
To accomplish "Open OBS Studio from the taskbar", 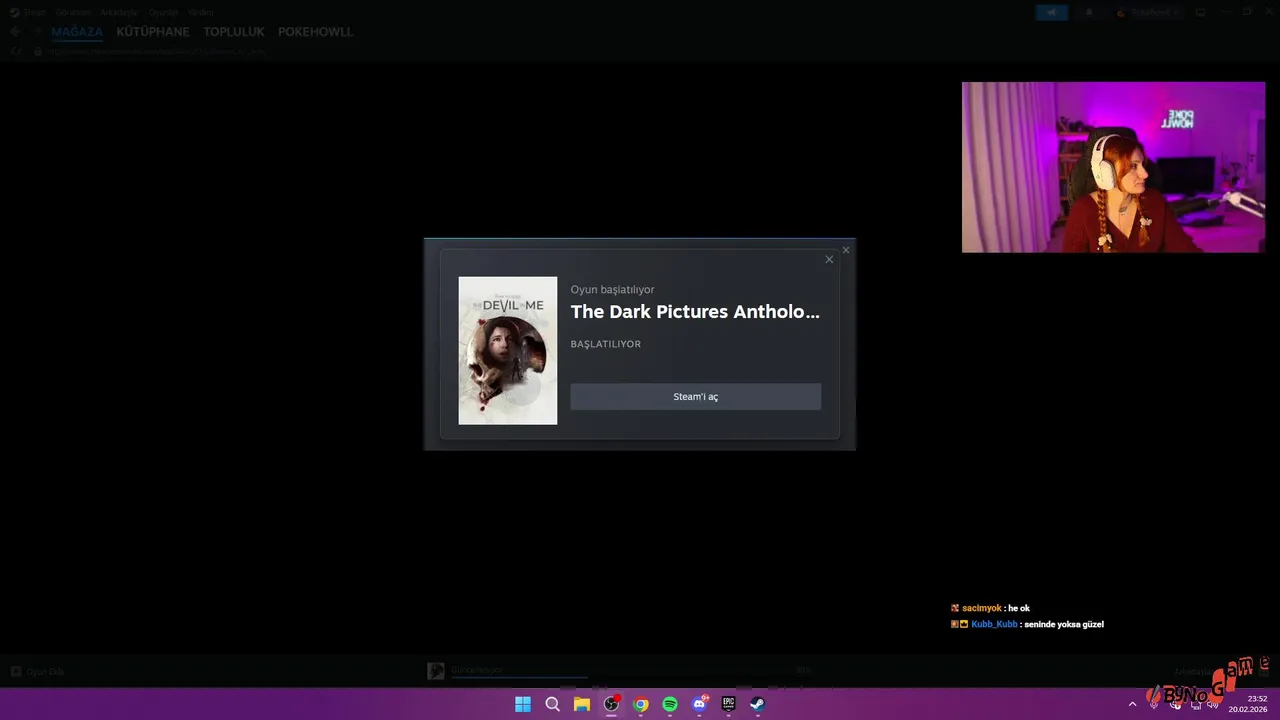I will [611, 704].
